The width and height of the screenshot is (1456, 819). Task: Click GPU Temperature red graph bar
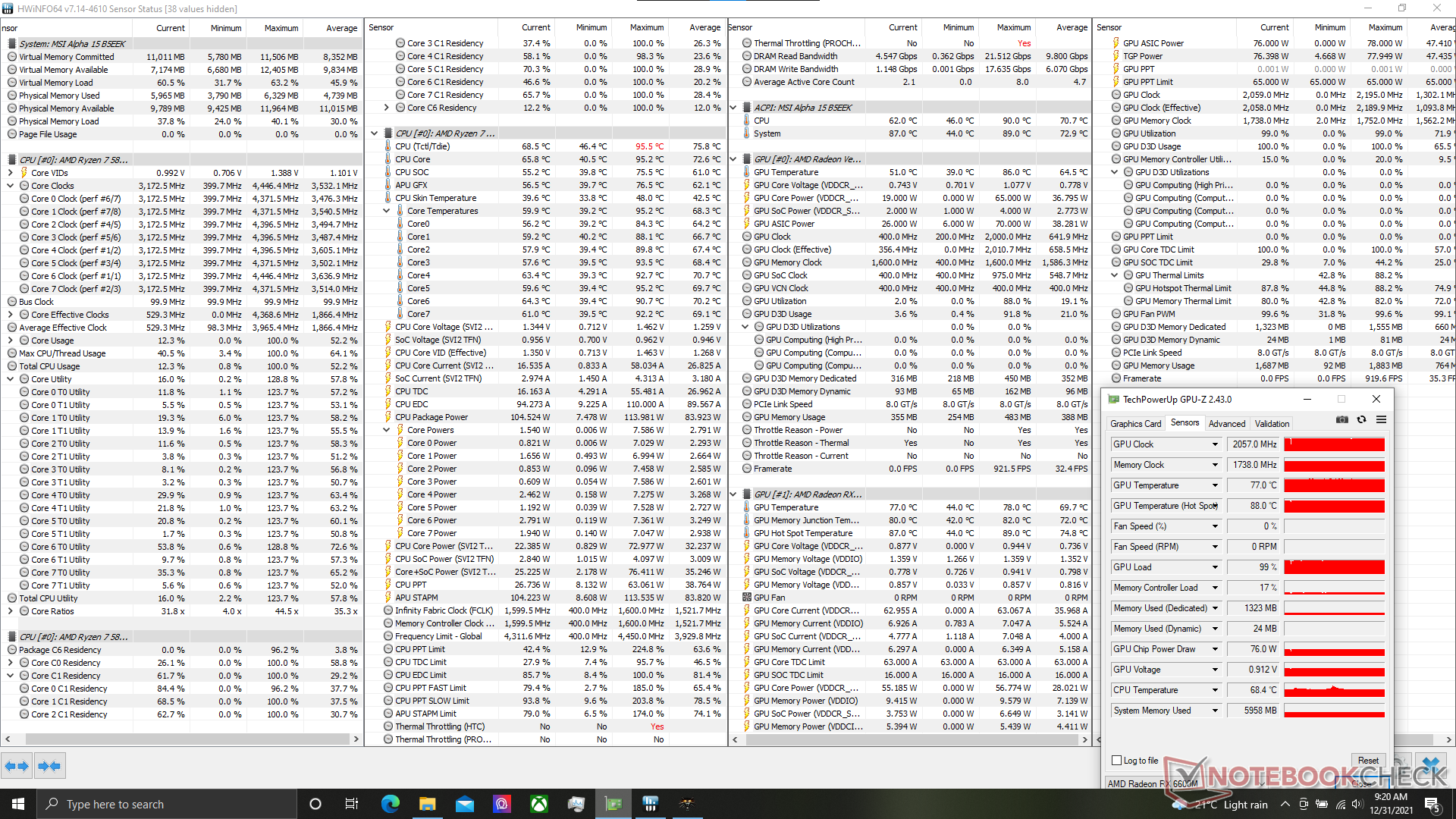[x=1334, y=485]
